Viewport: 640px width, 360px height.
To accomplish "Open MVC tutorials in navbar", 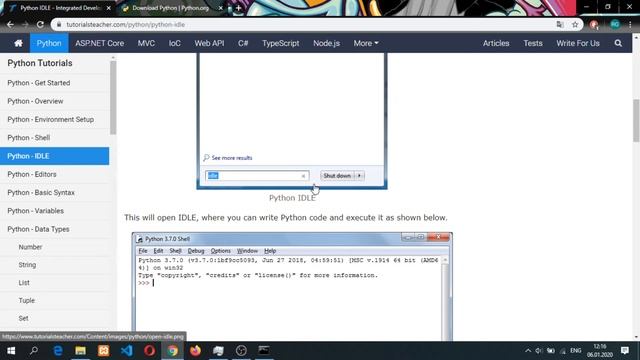I will click(146, 43).
